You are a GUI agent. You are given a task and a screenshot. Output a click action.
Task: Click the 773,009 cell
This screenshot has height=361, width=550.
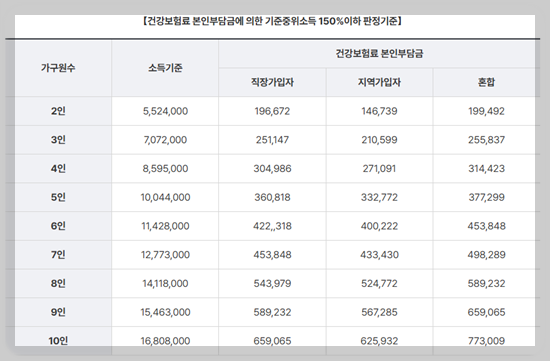click(487, 341)
